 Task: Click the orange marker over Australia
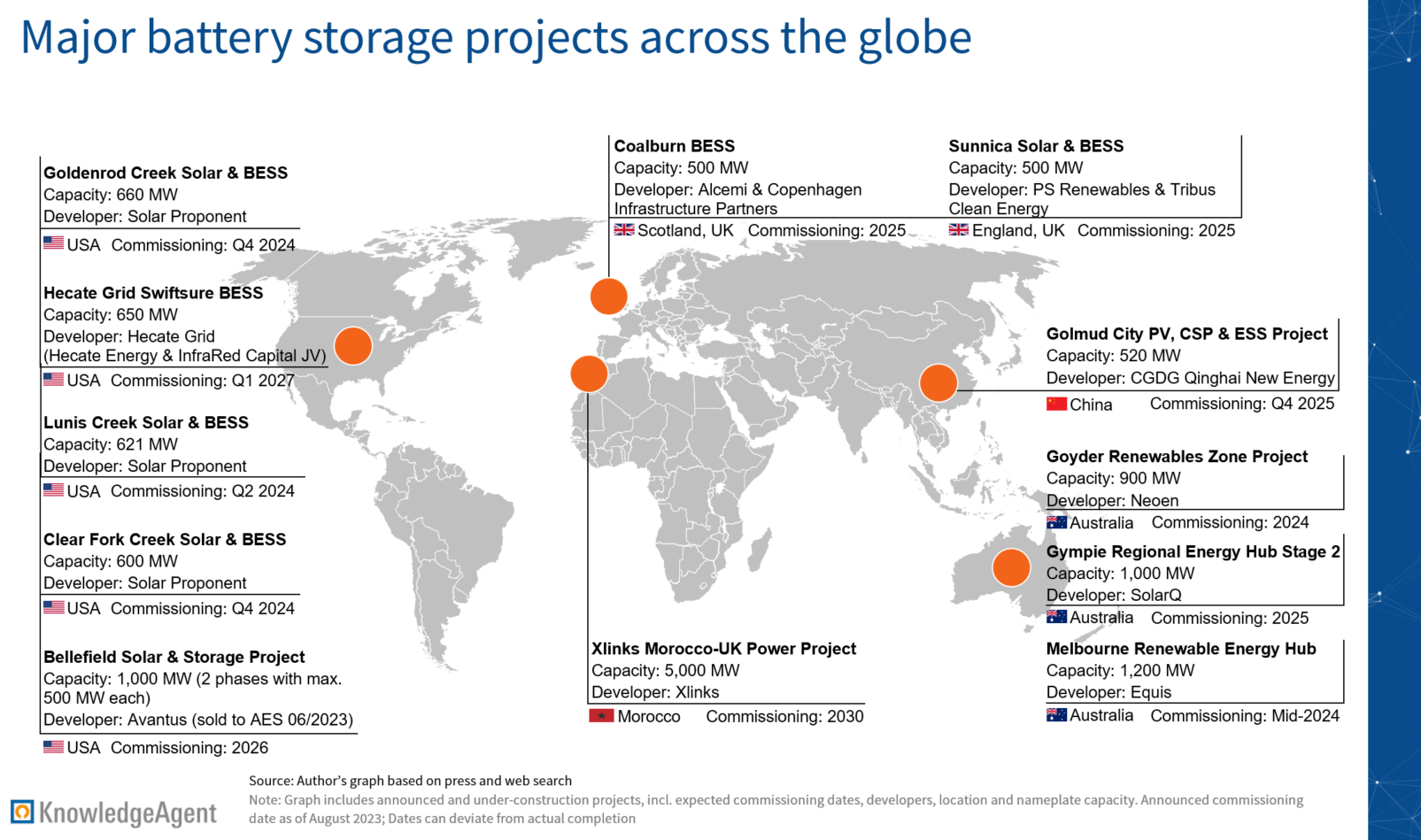[1011, 567]
